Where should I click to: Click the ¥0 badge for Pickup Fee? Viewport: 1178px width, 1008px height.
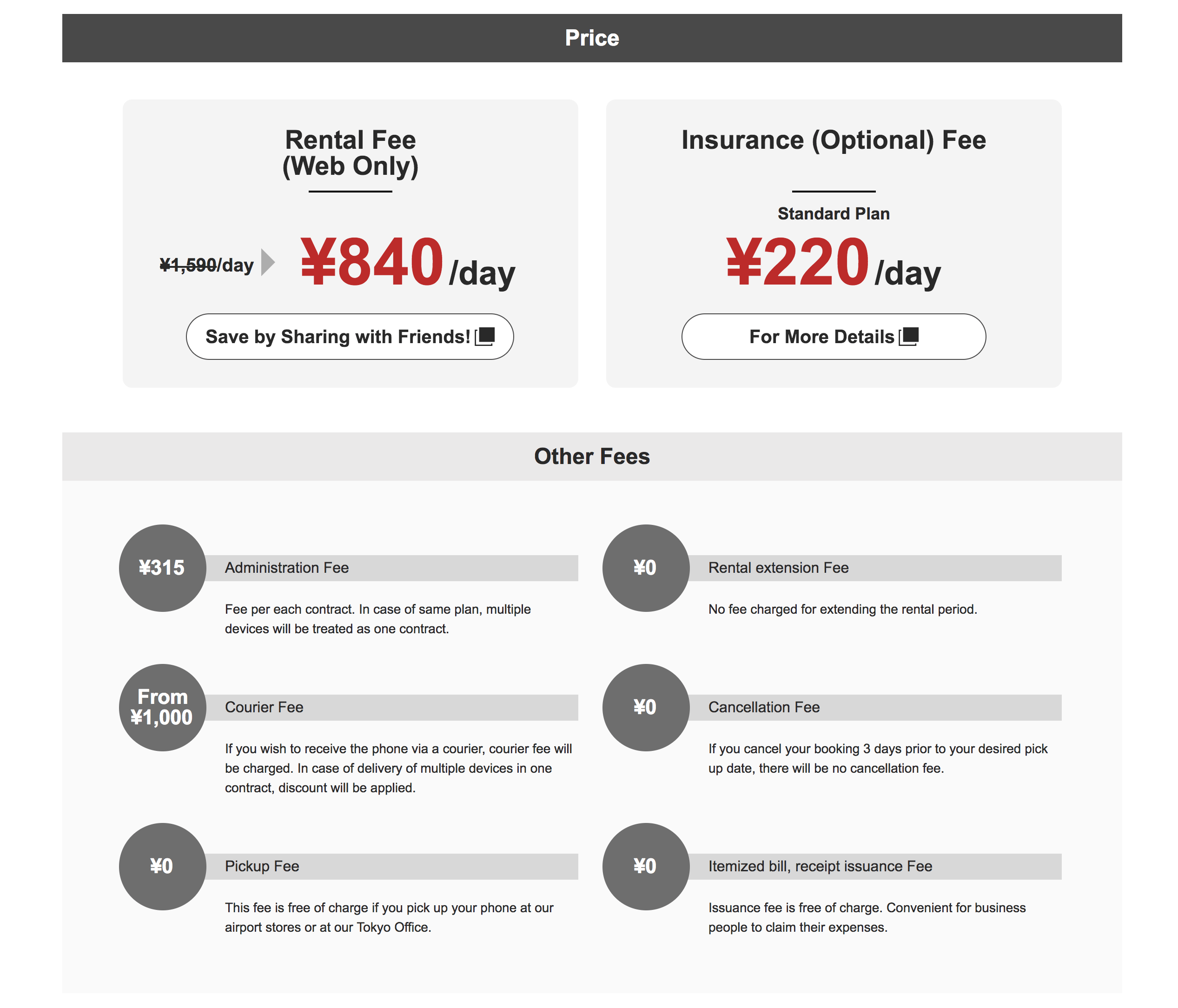point(162,867)
